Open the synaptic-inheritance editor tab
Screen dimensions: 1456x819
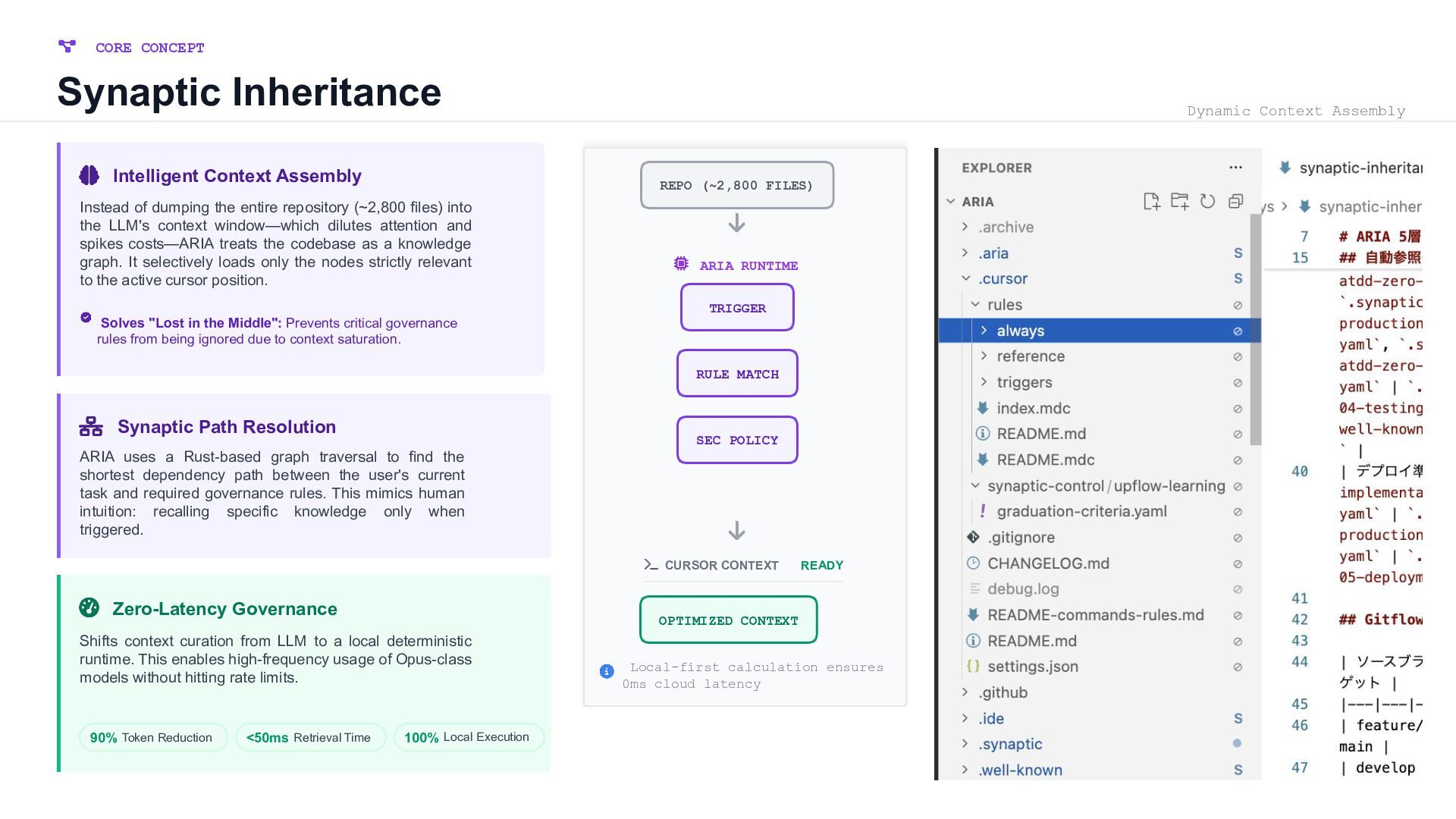tap(1350, 168)
